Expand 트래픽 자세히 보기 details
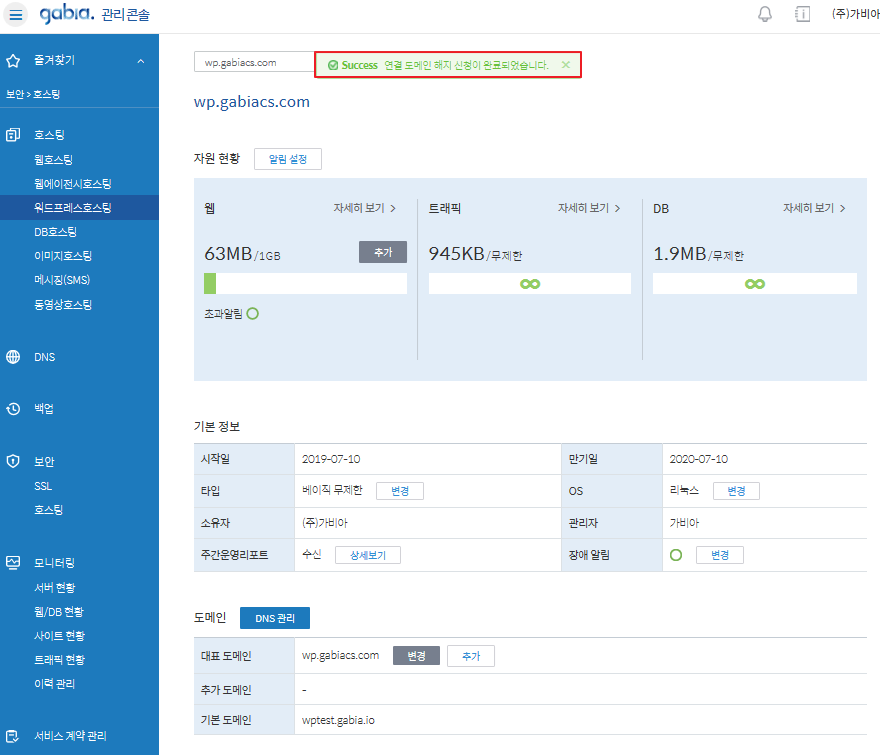Image resolution: width=880 pixels, height=755 pixels. (x=589, y=208)
